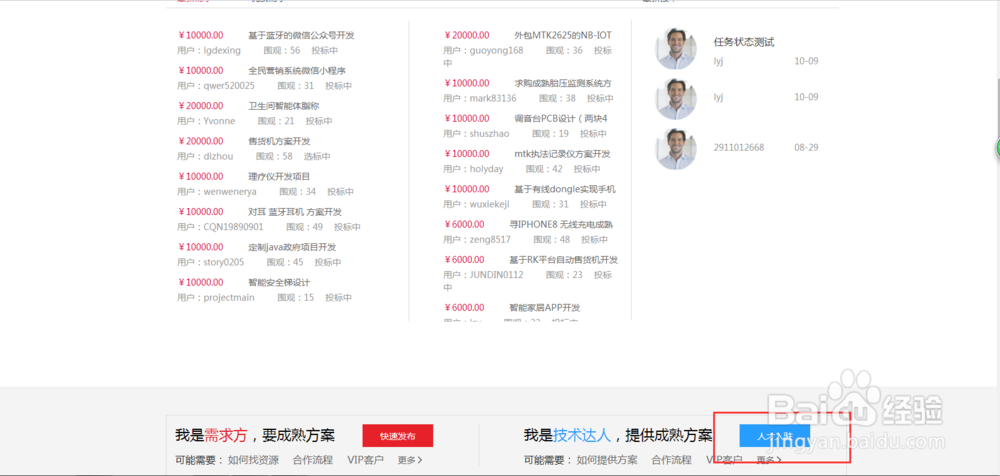The height and width of the screenshot is (476, 1000).
Task: Open project 基于有线dongle实现手机
Action: [565, 189]
